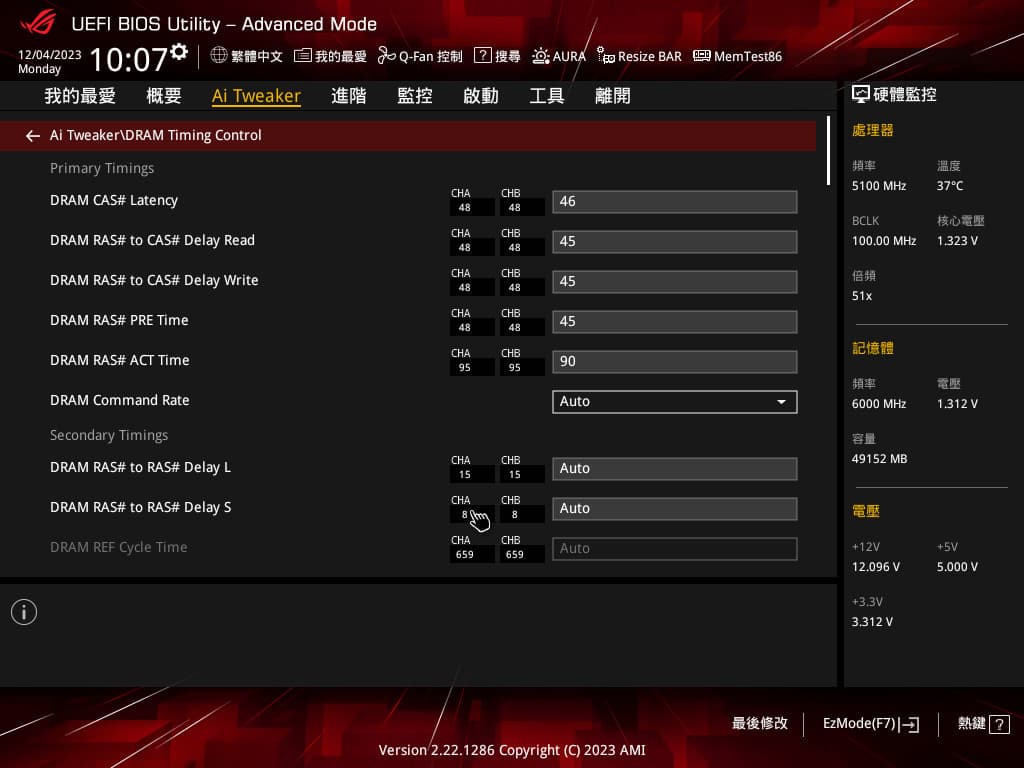This screenshot has width=1024, height=768.
Task: Launch MemTest86 from the top bar
Action: click(737, 56)
